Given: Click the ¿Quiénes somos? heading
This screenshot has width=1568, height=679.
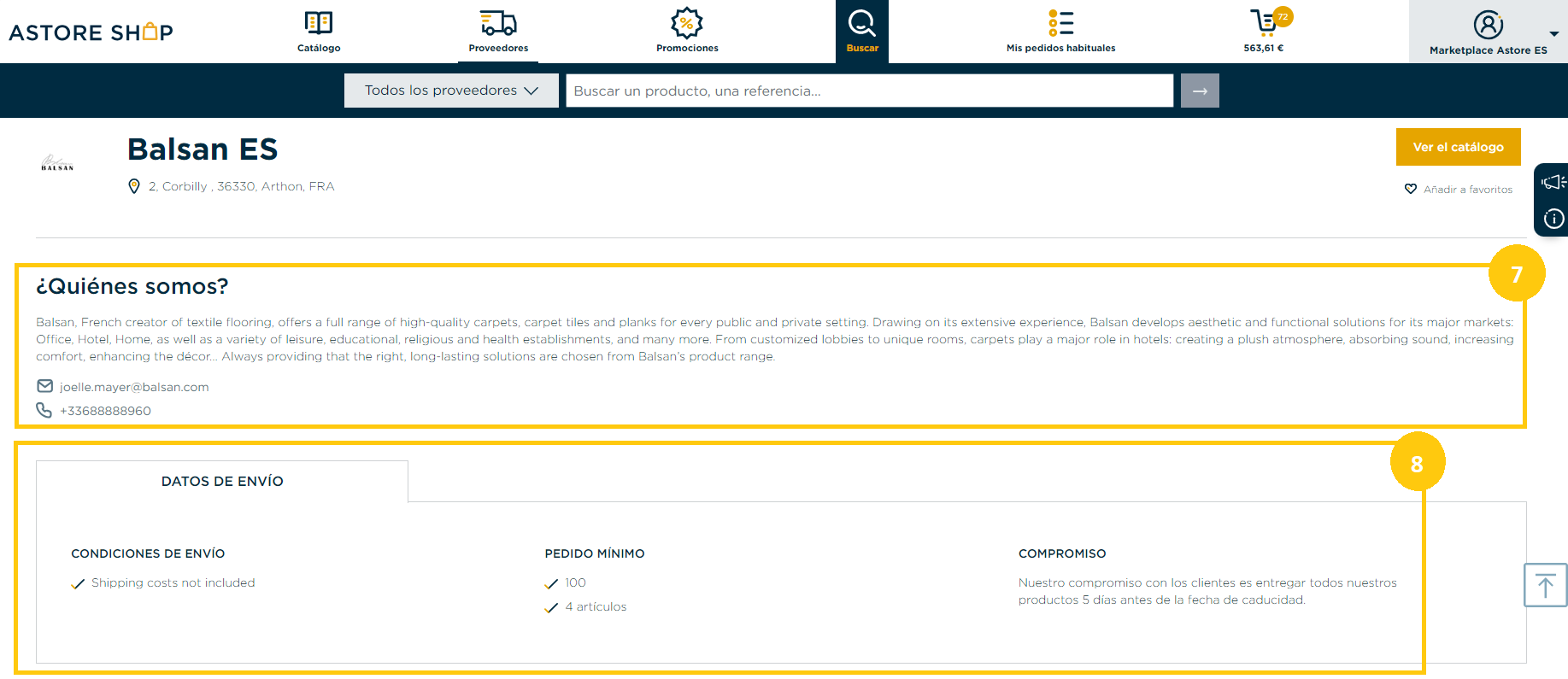Looking at the screenshot, I should click(132, 286).
